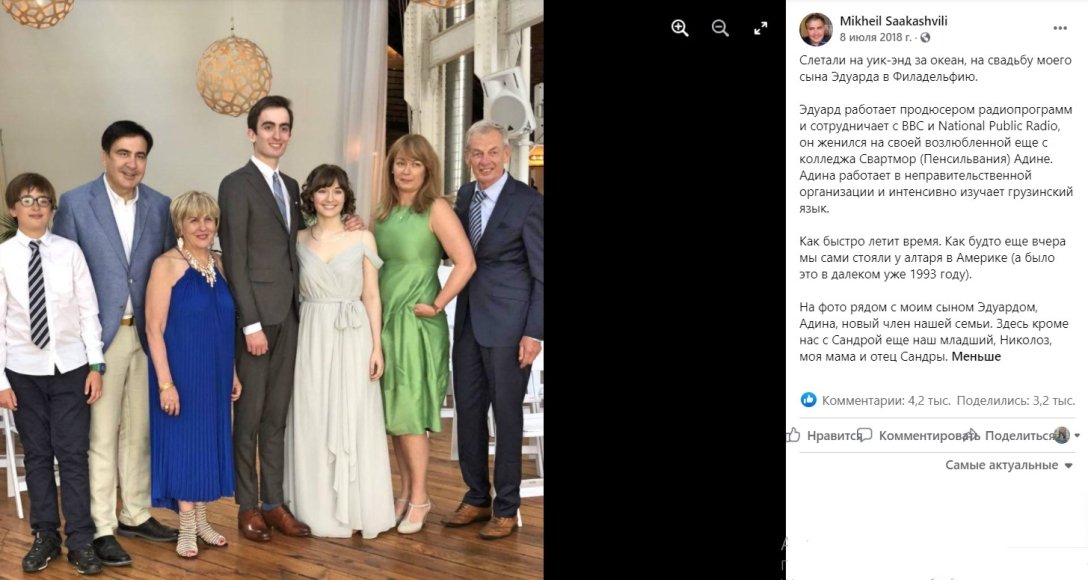Like the post with Нравится
Image resolution: width=1088 pixels, height=580 pixels.
pyautogui.click(x=826, y=435)
